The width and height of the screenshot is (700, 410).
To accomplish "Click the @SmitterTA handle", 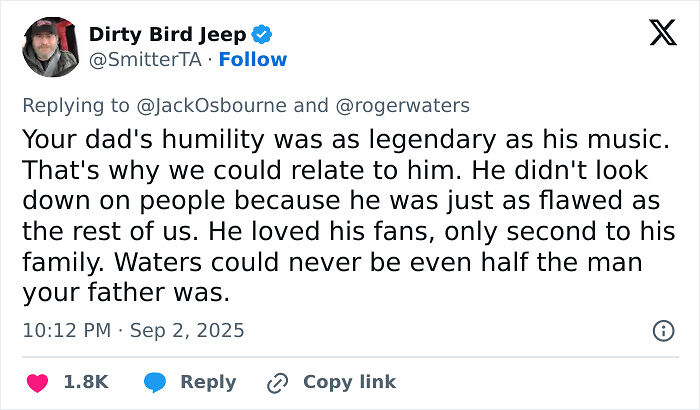I will click(x=145, y=59).
